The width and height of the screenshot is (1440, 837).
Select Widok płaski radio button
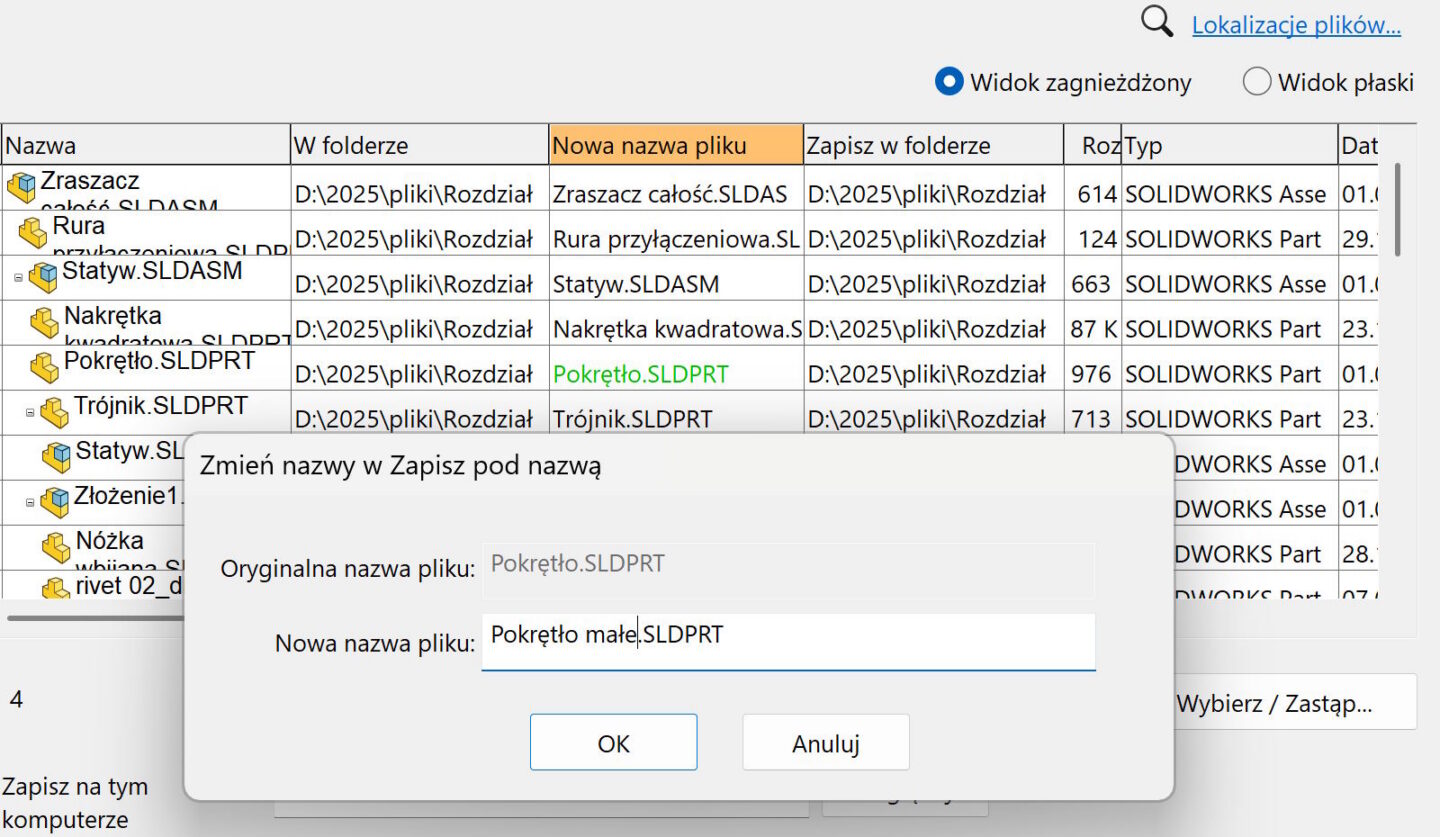(x=1256, y=82)
